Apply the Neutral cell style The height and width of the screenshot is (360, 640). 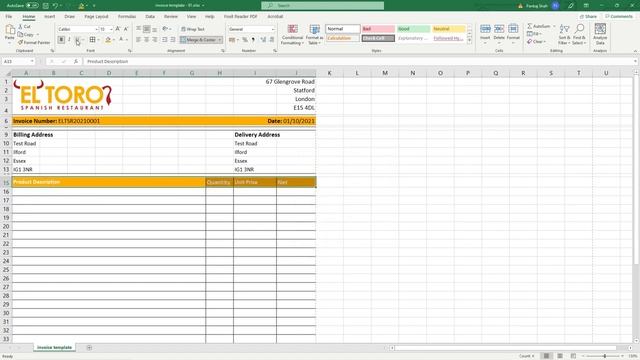tap(449, 29)
